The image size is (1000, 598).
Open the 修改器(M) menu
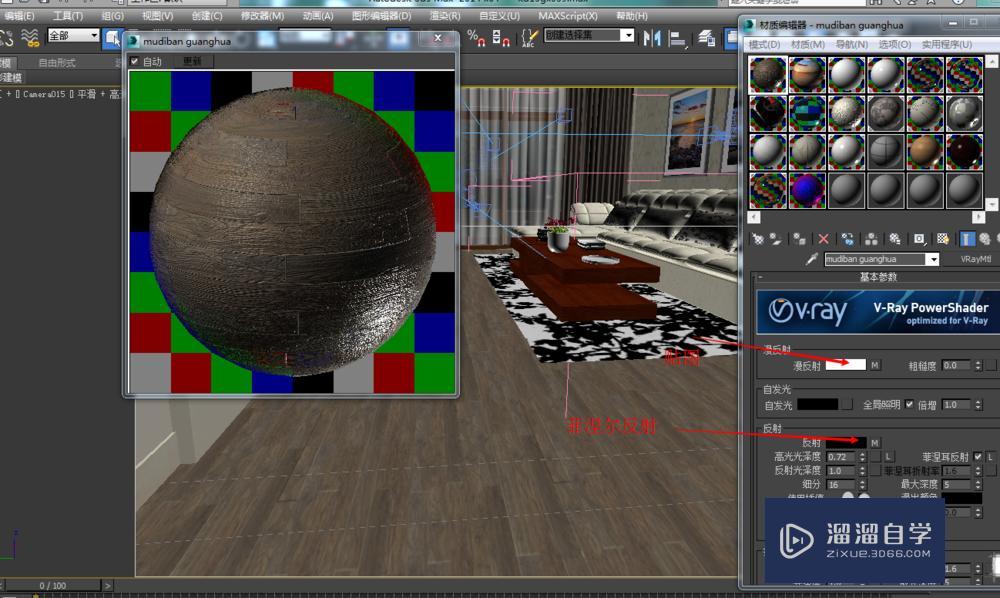(262, 15)
